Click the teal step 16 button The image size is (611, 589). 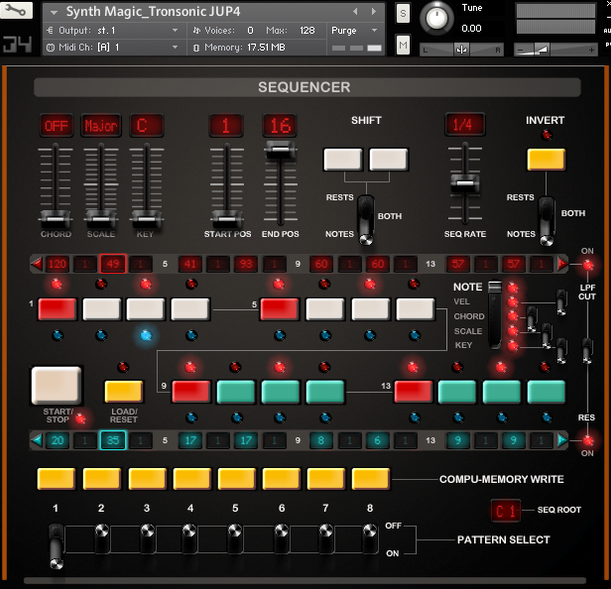click(546, 391)
